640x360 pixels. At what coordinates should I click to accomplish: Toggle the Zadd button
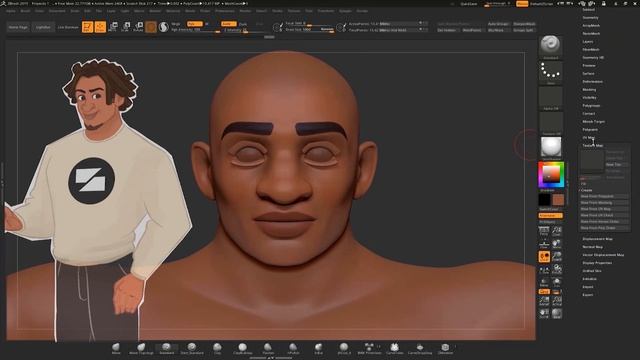click(x=229, y=24)
